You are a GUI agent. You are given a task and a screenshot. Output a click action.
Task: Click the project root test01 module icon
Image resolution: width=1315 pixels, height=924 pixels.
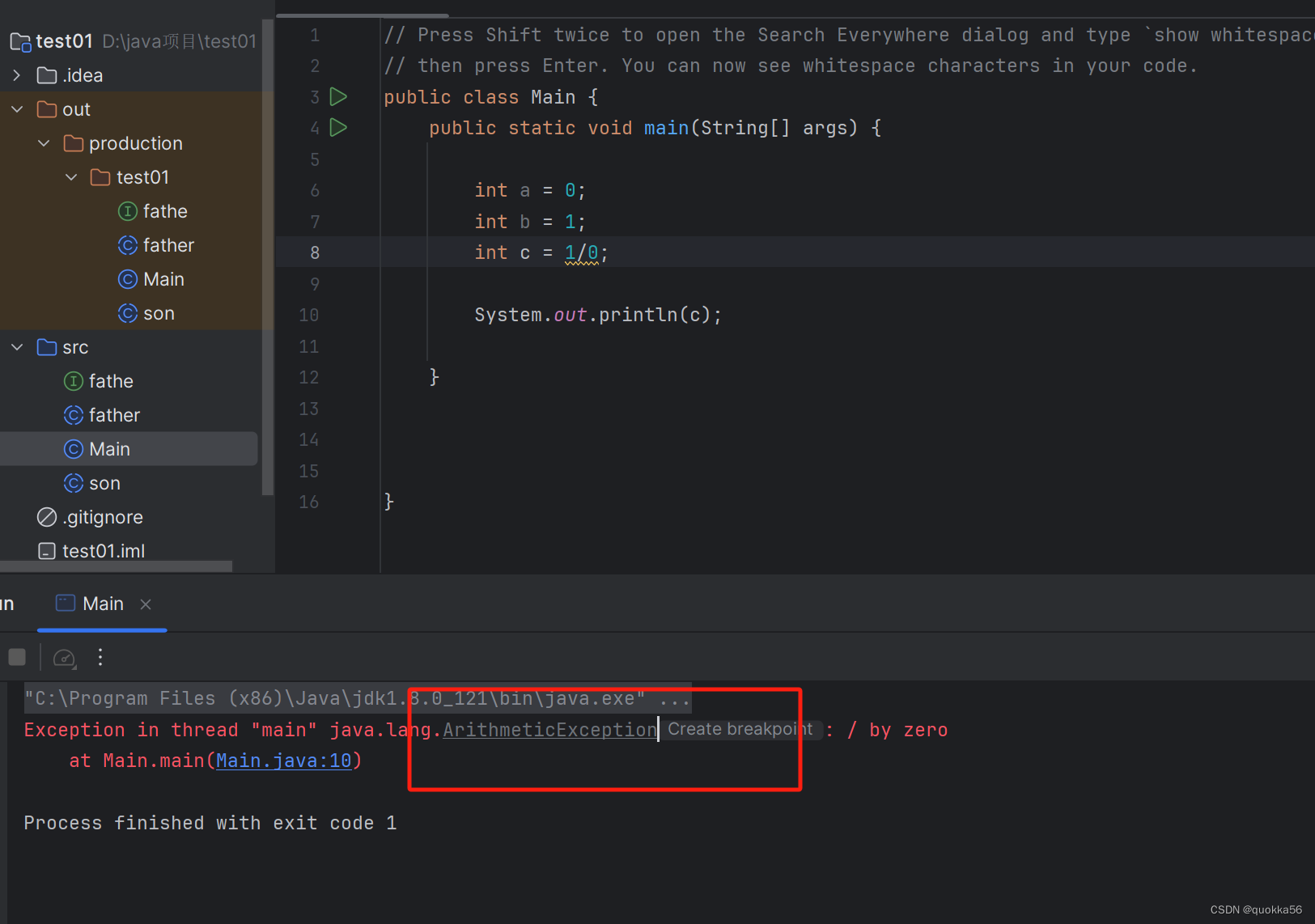(x=20, y=41)
